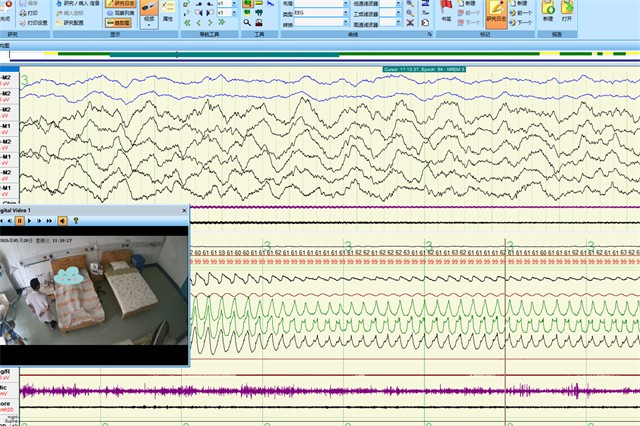
Task: Click the red bookmark flag icon
Action: click(x=447, y=7)
